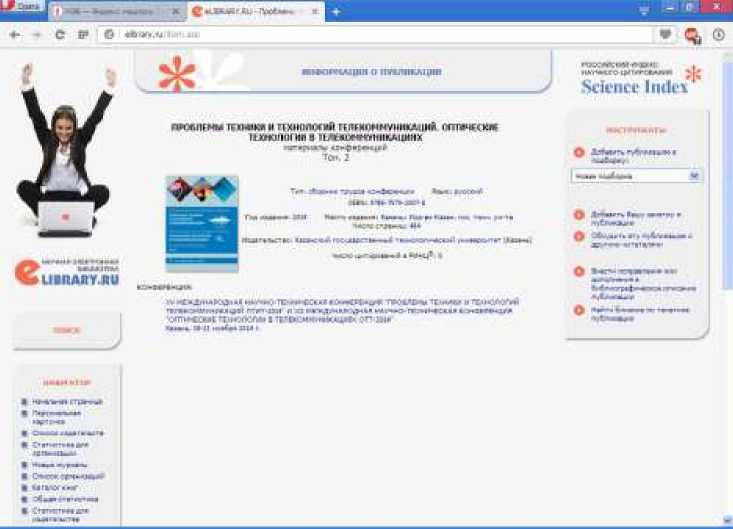Click bullet icon next to Начальная страница
Screen dimensions: 733x529
[25, 401]
